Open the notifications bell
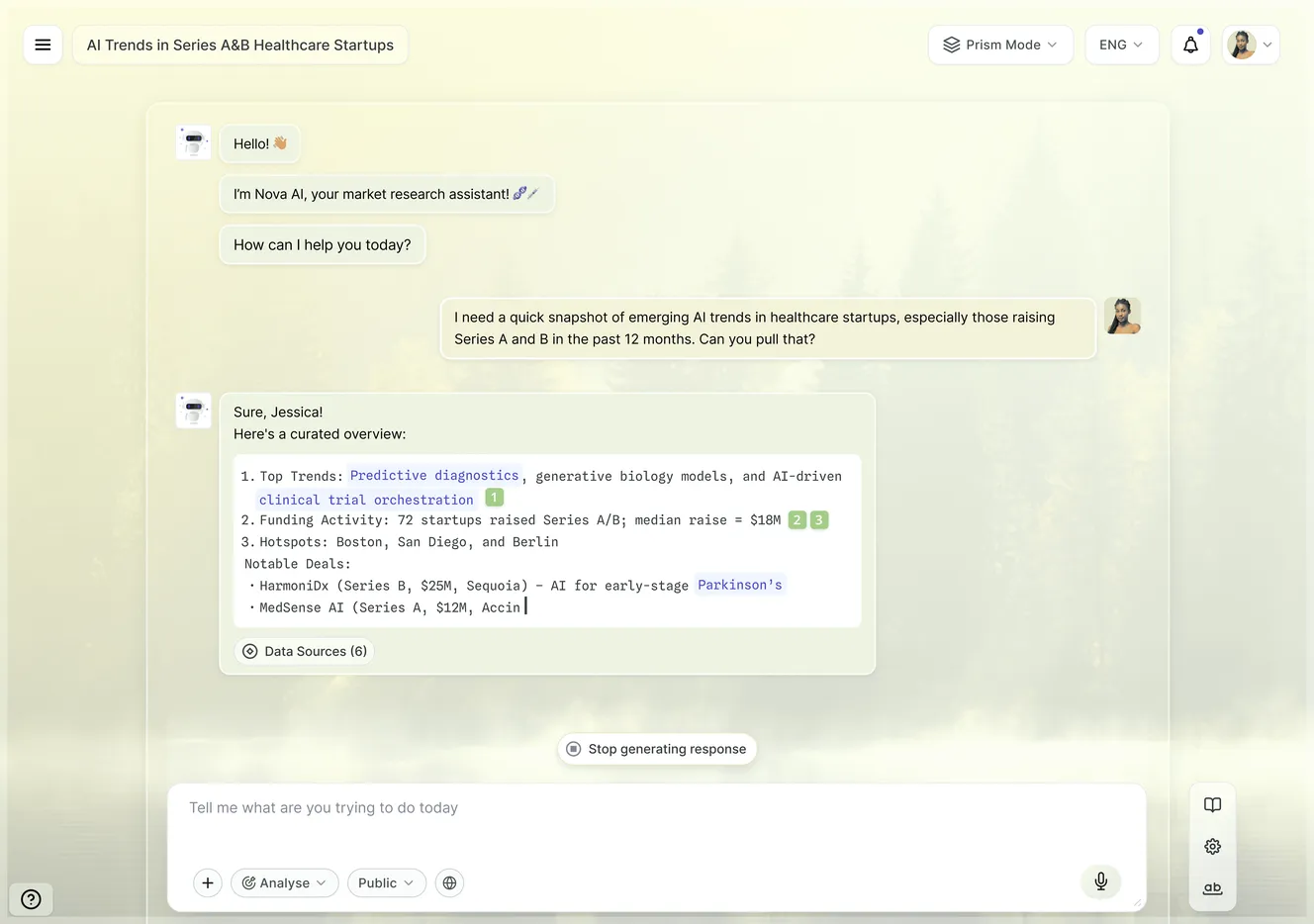Screen dimensions: 1314x924 pos(1190,45)
